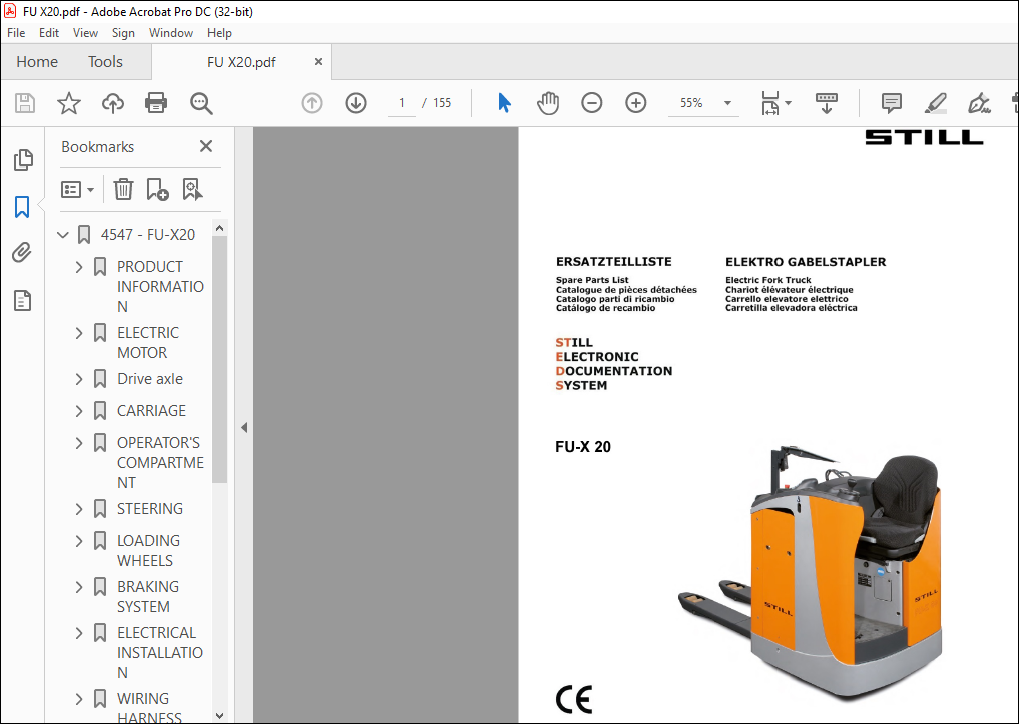Go to previous page arrow
The image size is (1019, 724).
pos(312,103)
